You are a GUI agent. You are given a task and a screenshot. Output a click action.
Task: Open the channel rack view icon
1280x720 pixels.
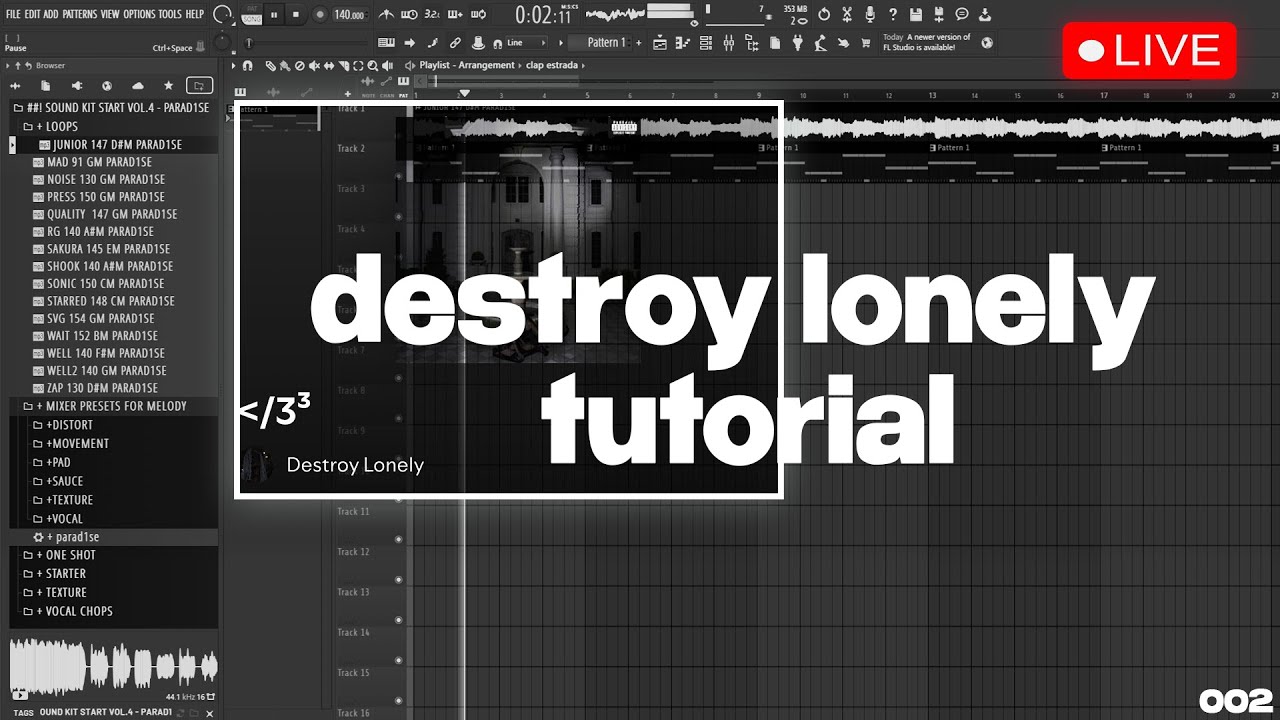pos(705,43)
